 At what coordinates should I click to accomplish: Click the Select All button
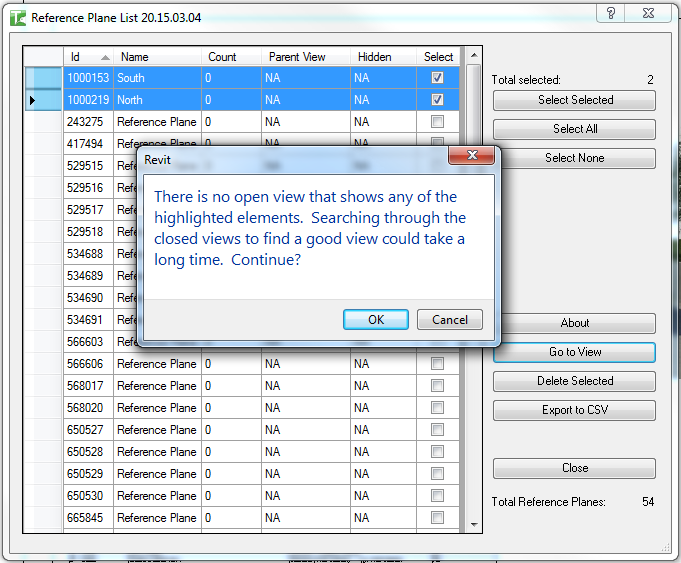(x=574, y=129)
